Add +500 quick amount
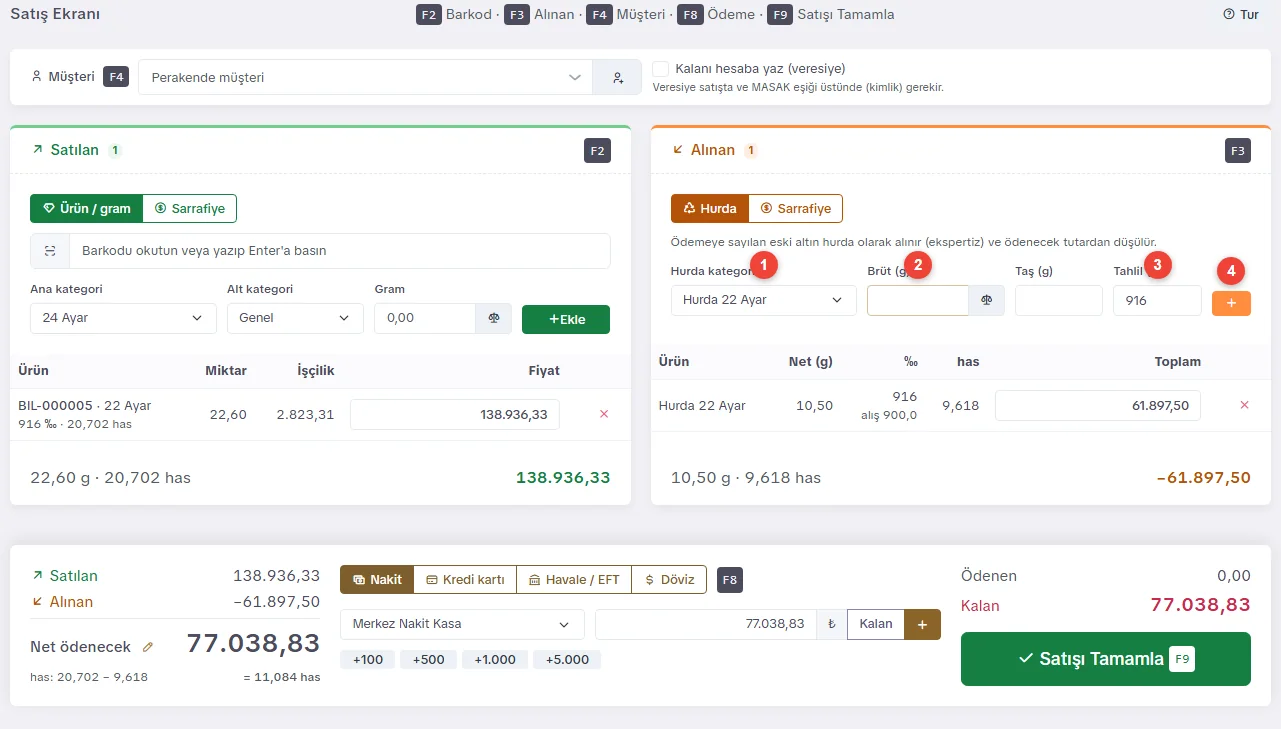The height and width of the screenshot is (729, 1281). (x=428, y=660)
